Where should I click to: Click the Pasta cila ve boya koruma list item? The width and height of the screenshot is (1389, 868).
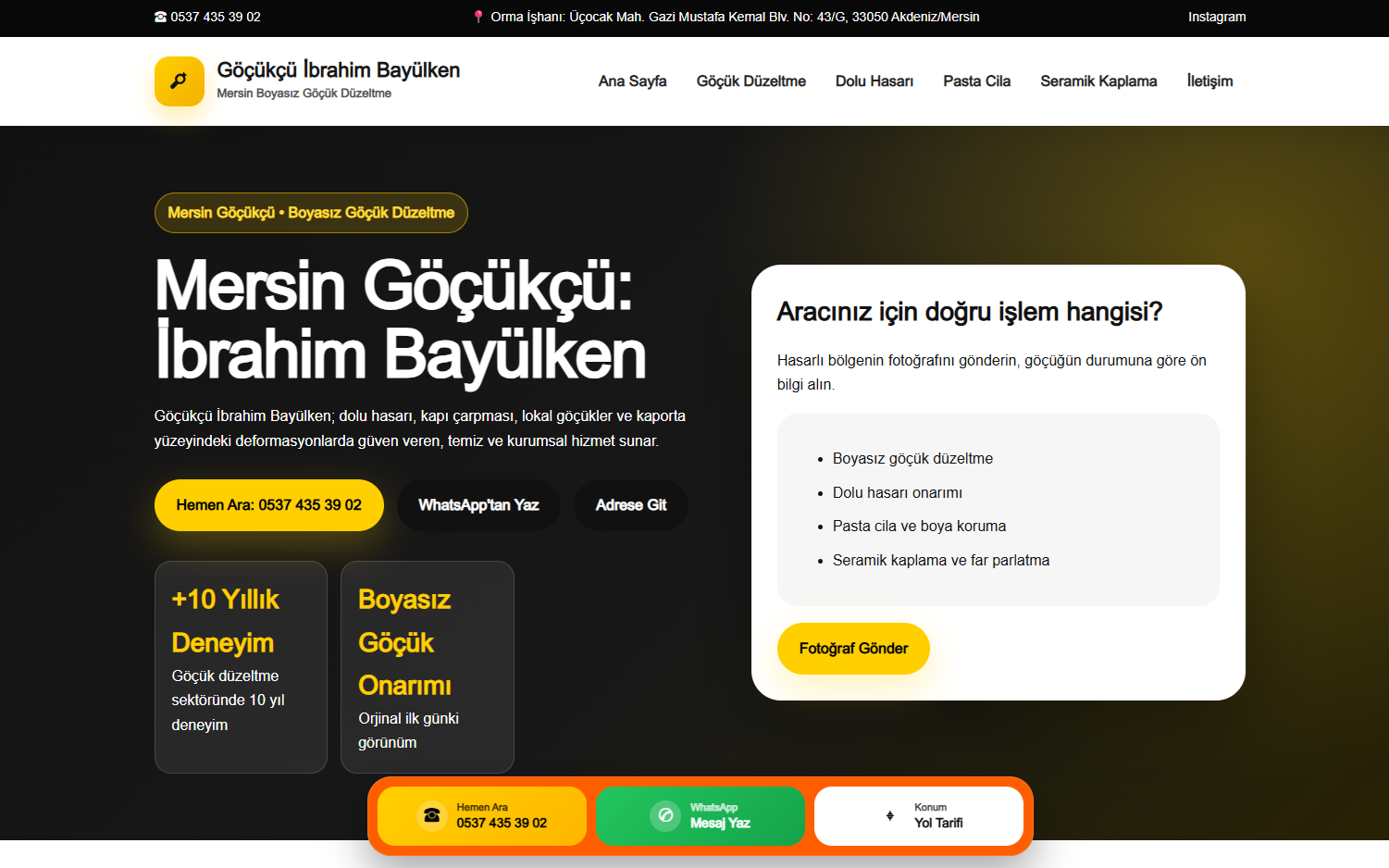pyautogui.click(x=919, y=527)
